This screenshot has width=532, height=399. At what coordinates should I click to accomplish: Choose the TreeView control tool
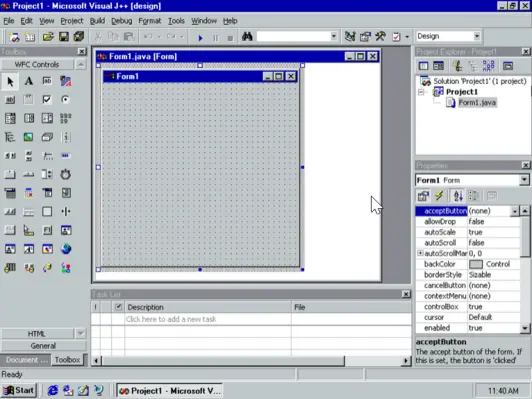(10, 137)
